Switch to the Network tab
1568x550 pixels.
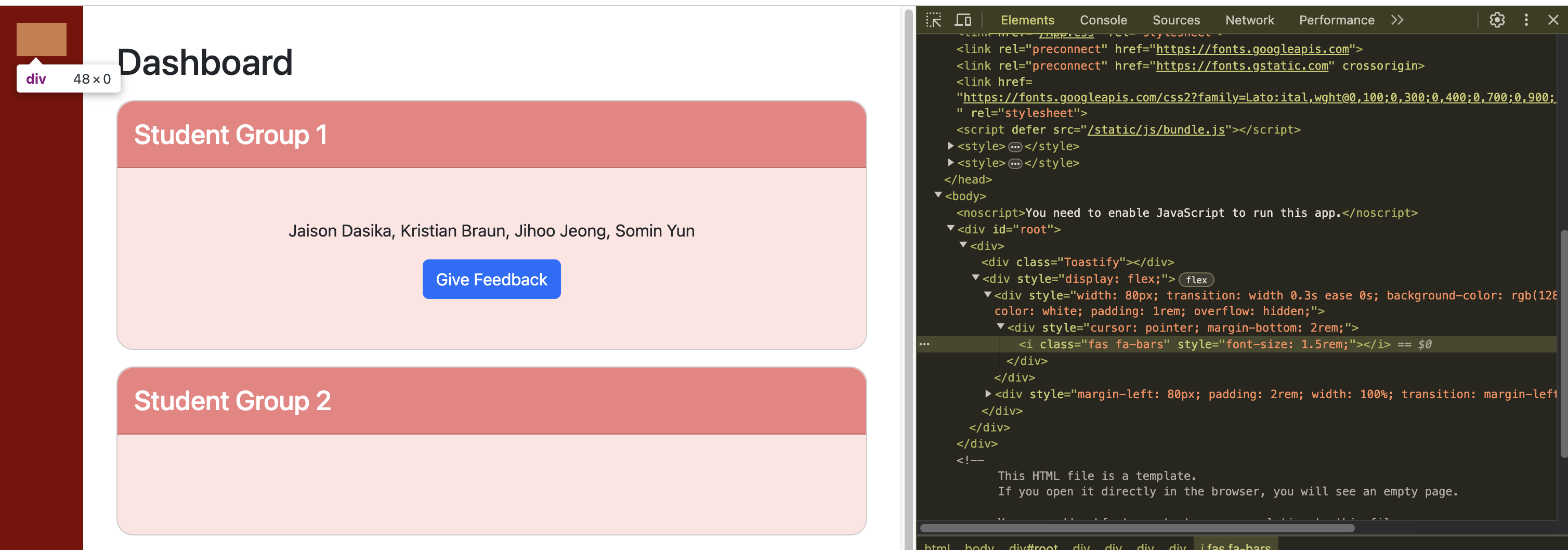tap(1249, 20)
